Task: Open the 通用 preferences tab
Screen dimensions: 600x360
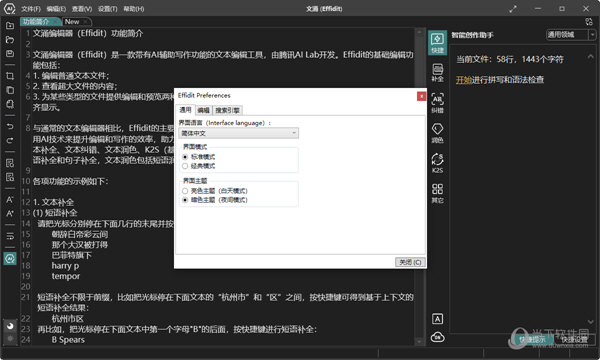Action: 185,110
